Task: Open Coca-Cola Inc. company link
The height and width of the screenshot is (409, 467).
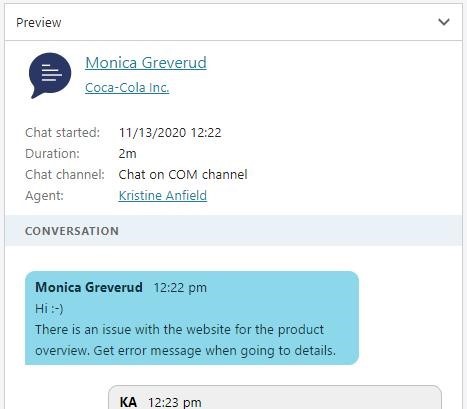Action: coord(127,88)
